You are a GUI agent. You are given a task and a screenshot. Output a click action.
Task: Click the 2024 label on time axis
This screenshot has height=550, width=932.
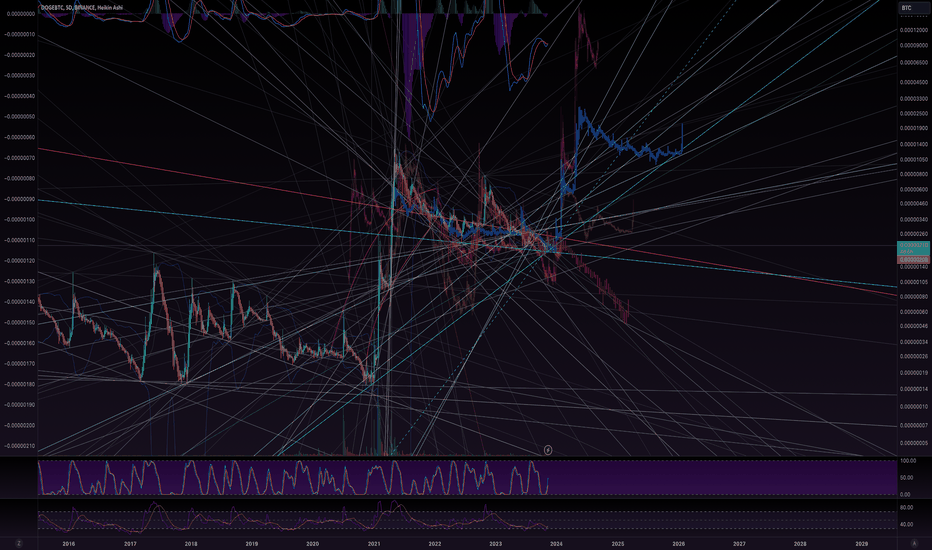(x=556, y=543)
